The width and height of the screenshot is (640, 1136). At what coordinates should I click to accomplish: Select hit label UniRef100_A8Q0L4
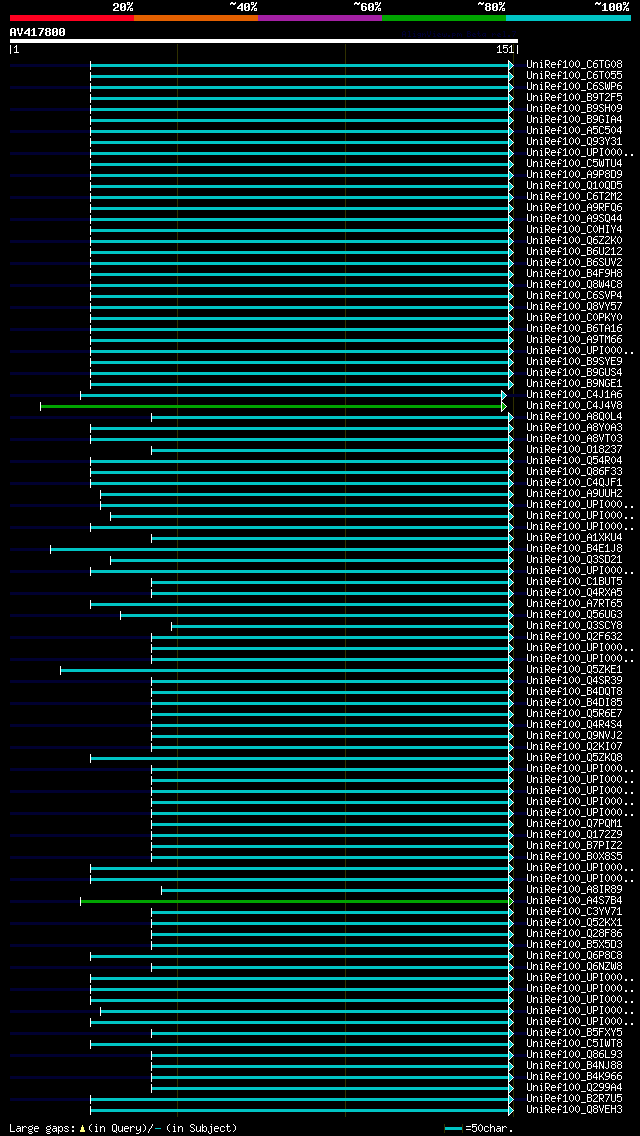coord(574,417)
